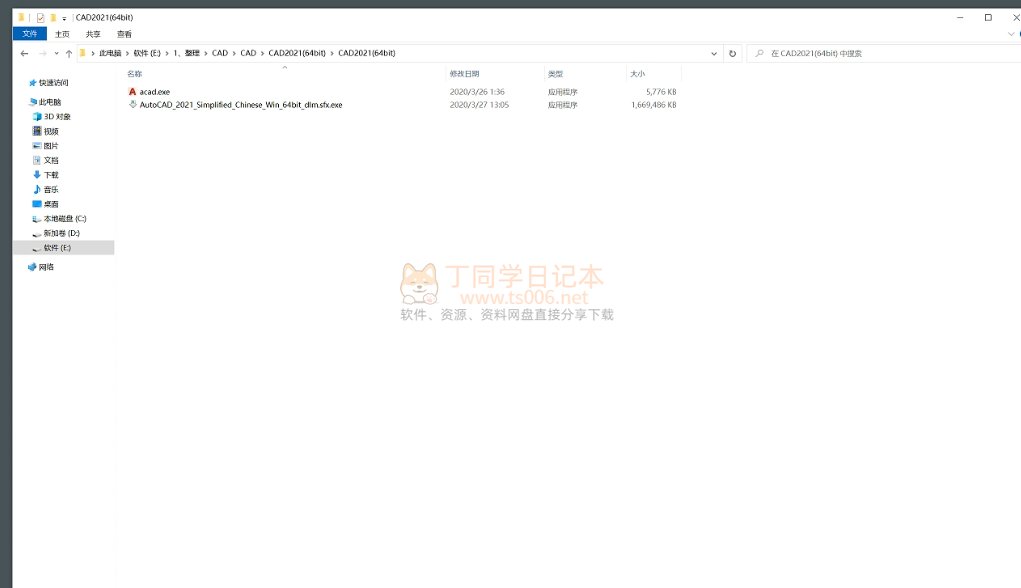Select 1、整理 in the address breadcrumb
The width and height of the screenshot is (1021, 588).
(186, 53)
